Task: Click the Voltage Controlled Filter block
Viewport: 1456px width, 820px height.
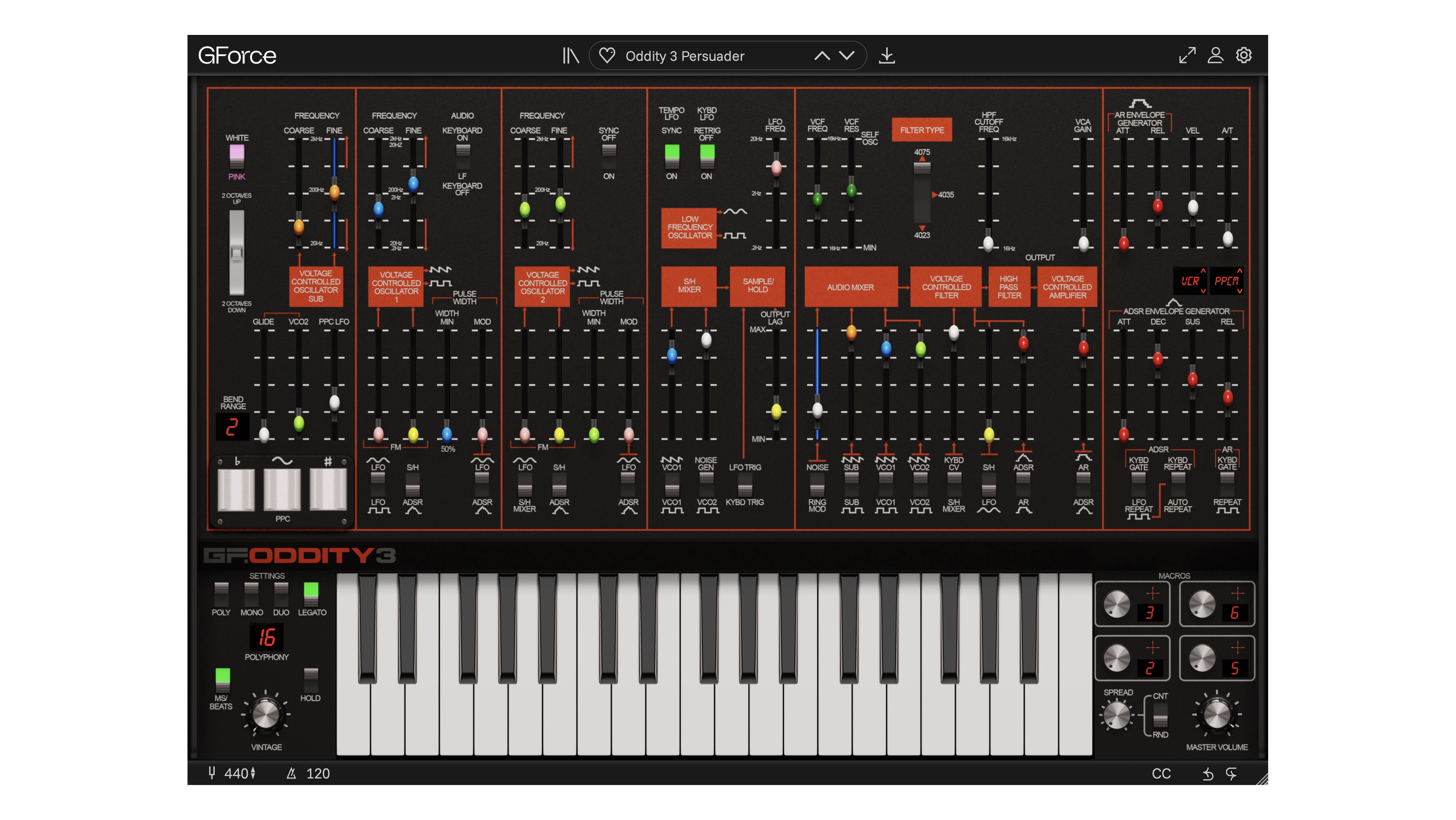Action: click(x=946, y=287)
